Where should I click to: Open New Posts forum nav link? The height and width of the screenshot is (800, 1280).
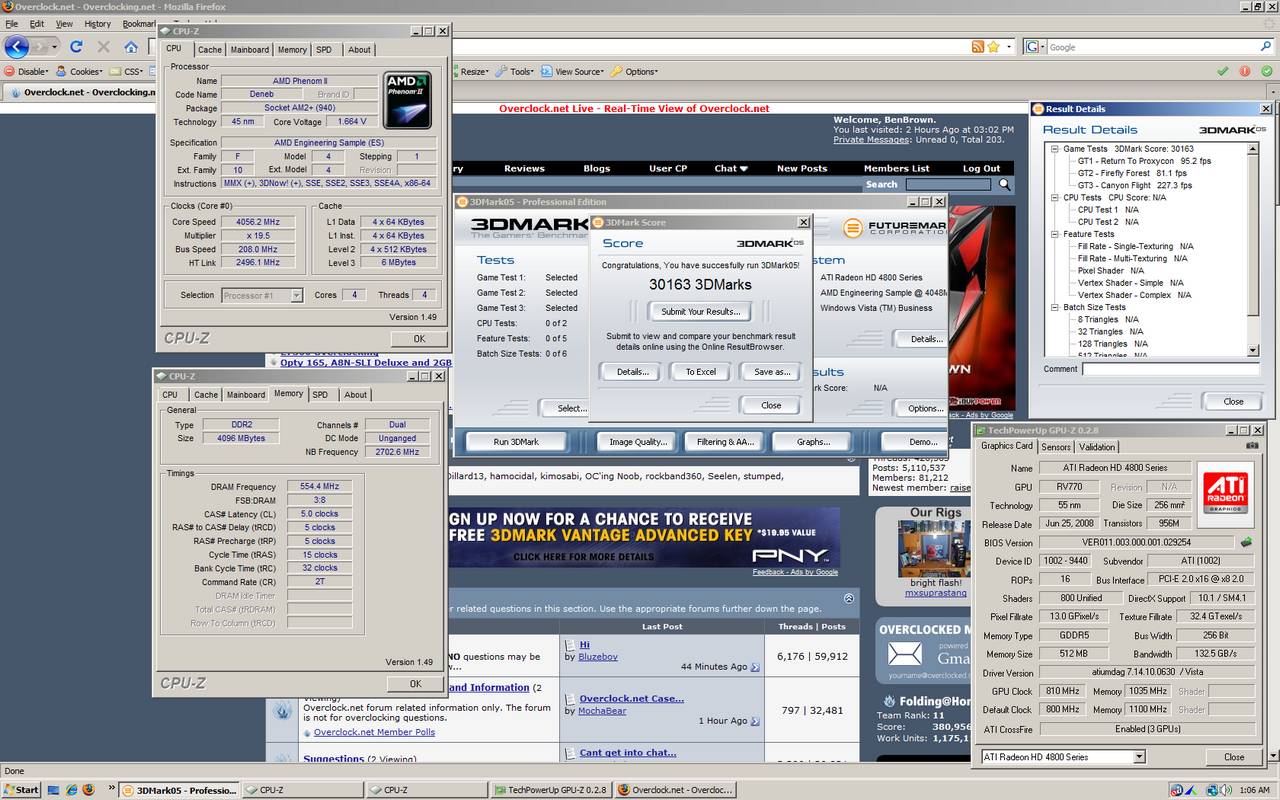pyautogui.click(x=802, y=168)
